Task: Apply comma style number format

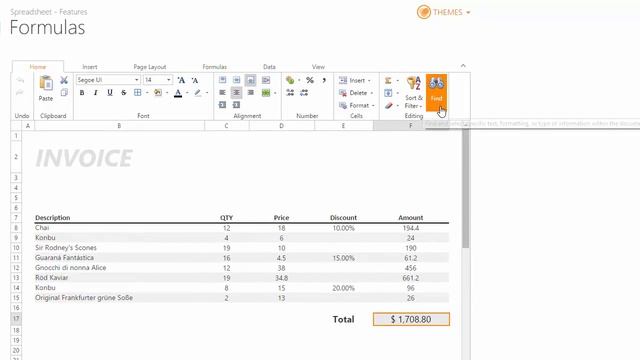Action: tap(324, 80)
